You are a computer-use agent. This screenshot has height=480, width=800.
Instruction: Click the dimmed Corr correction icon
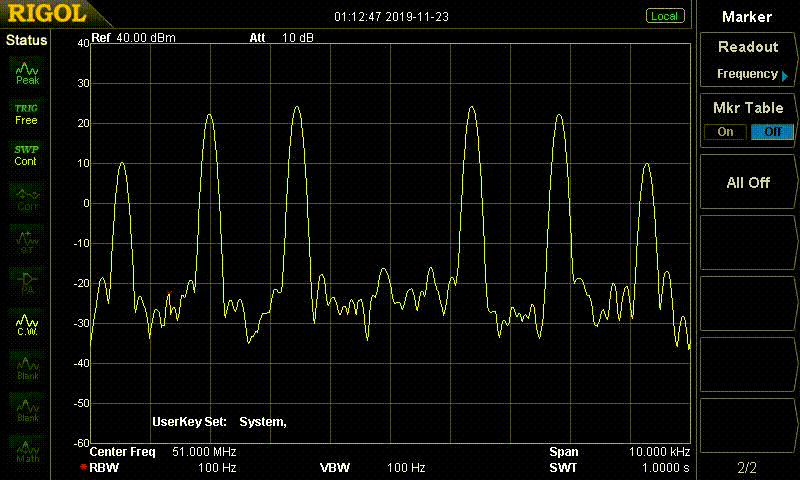pyautogui.click(x=27, y=196)
